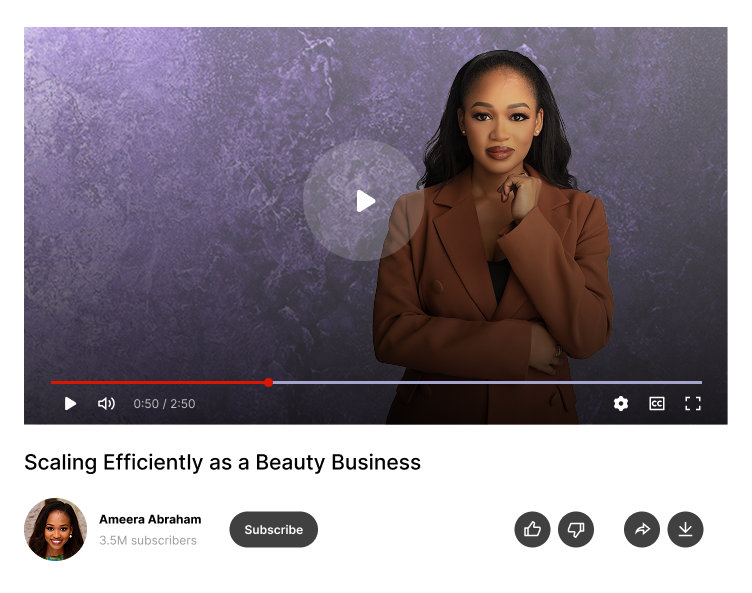This screenshot has width=752, height=593.
Task: Click the video title Scaling Efficiently as a Beauty Business
Action: pos(223,463)
